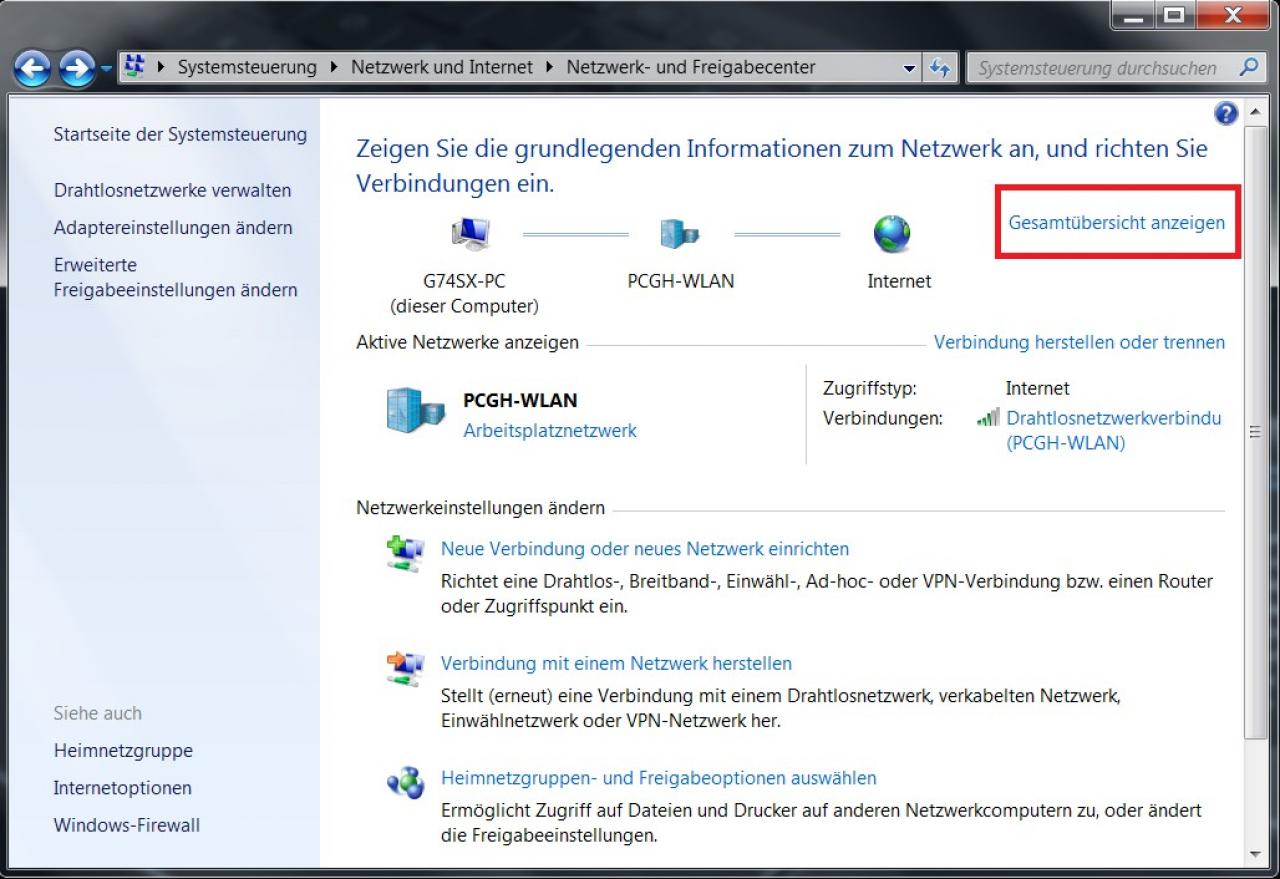The image size is (1280, 879).
Task: Click Netzwerk und Internet breadcrumb segment
Action: click(x=442, y=68)
